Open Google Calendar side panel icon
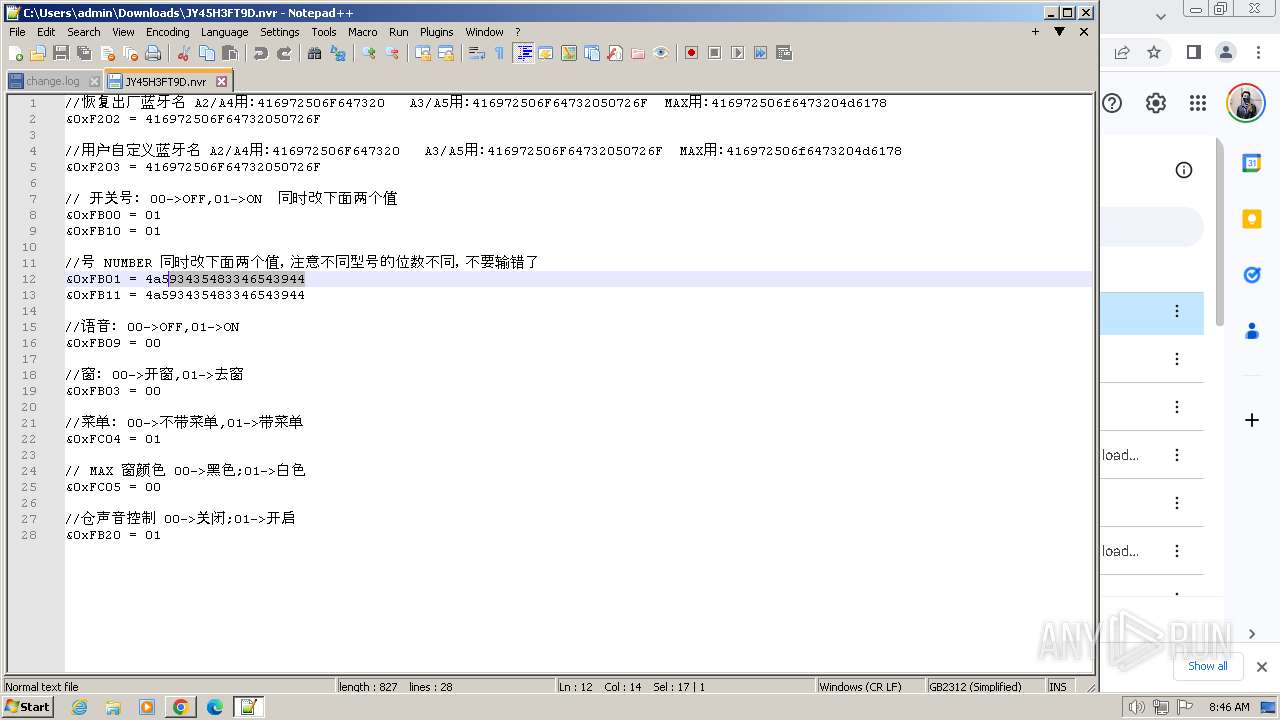The height and width of the screenshot is (720, 1280). pos(1252,163)
